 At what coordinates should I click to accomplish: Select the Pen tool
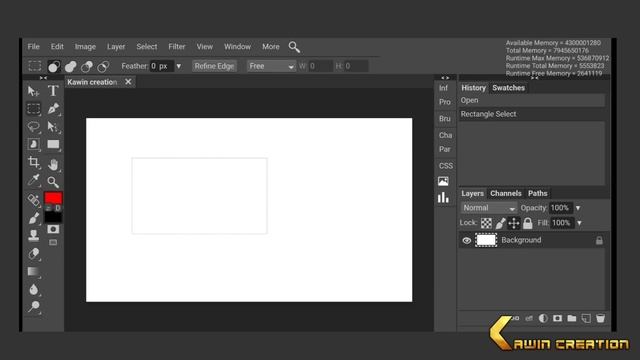[53, 109]
